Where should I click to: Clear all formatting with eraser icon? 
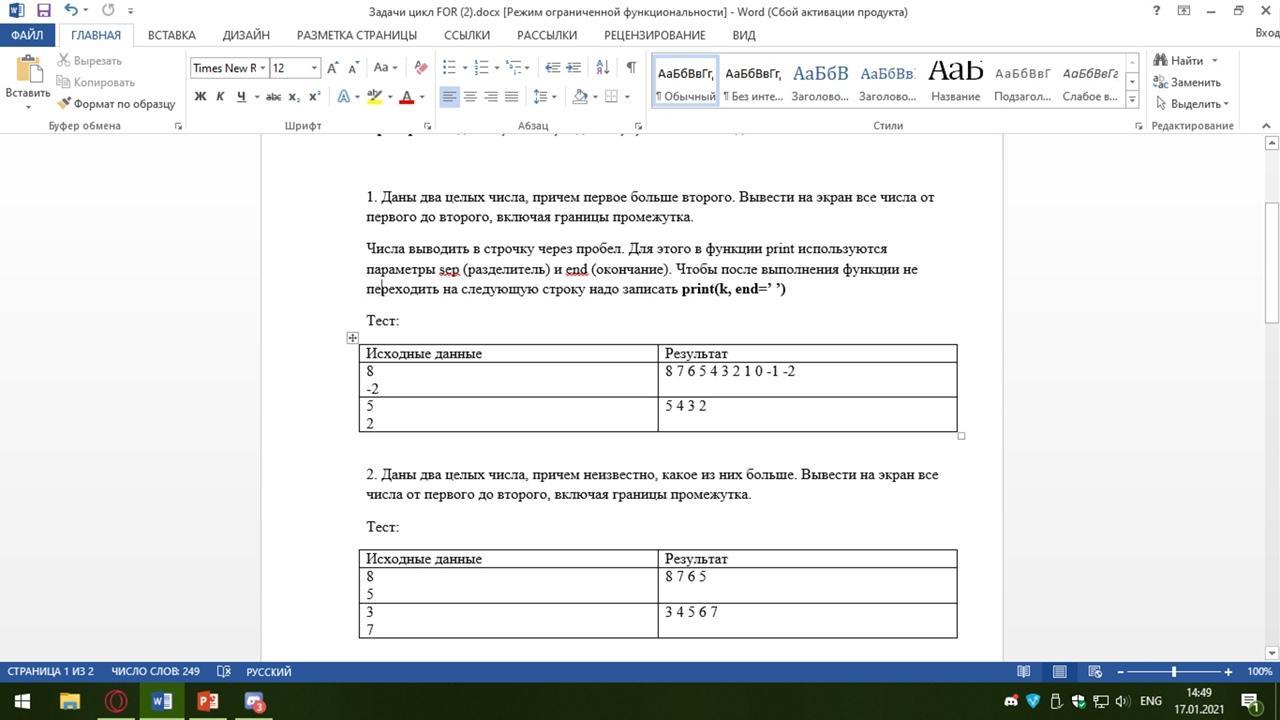[x=420, y=68]
